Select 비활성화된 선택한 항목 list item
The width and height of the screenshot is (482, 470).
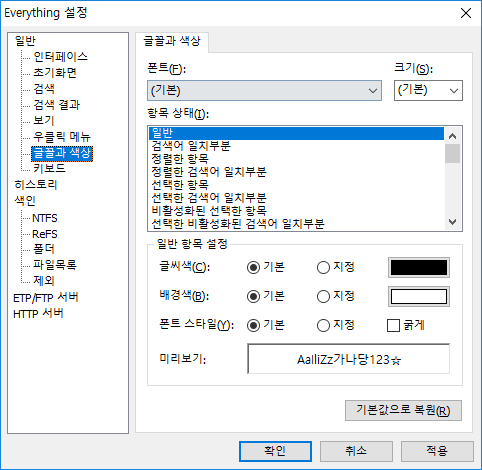pos(296,211)
